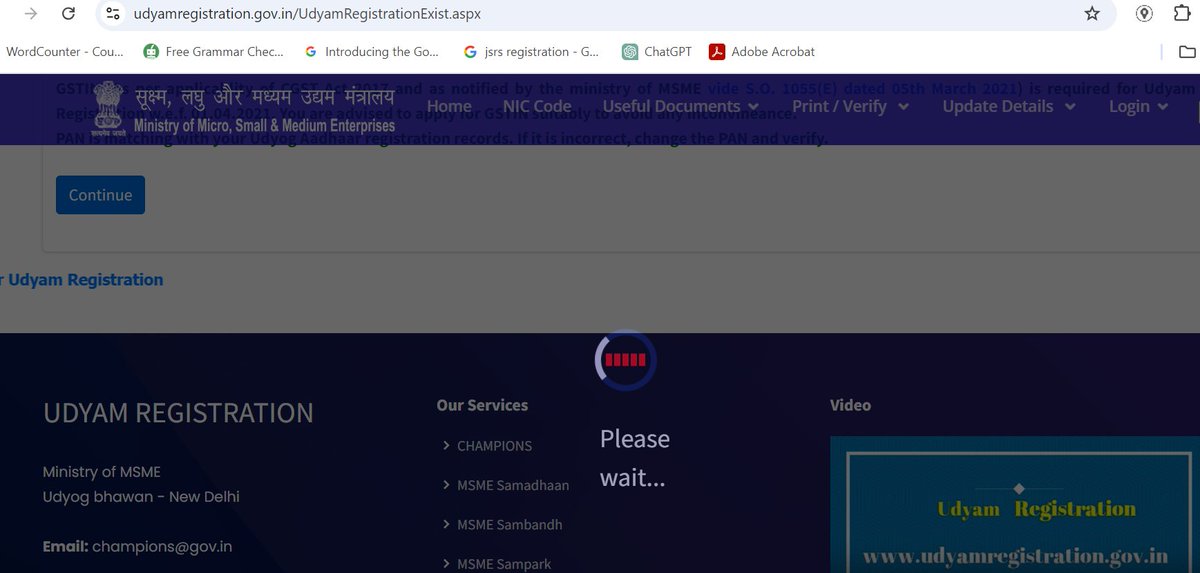The height and width of the screenshot is (573, 1200).
Task: Bookmark this page with star icon
Action: [1092, 14]
